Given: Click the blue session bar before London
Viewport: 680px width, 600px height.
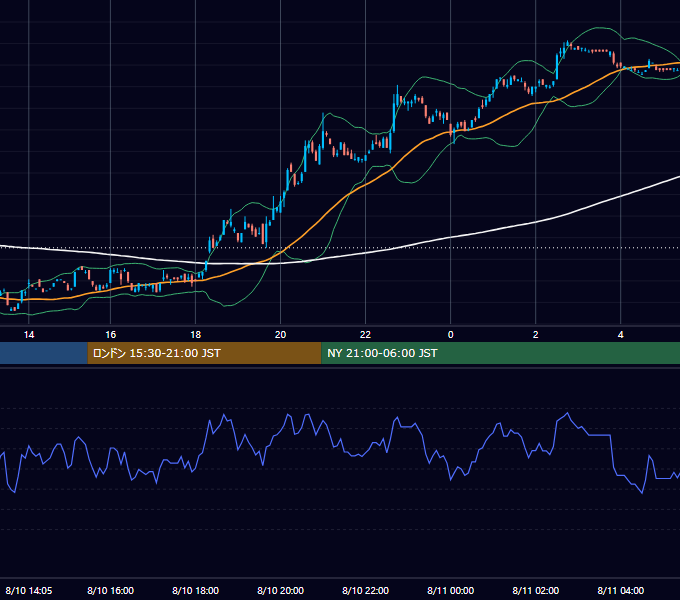Looking at the screenshot, I should [x=44, y=353].
